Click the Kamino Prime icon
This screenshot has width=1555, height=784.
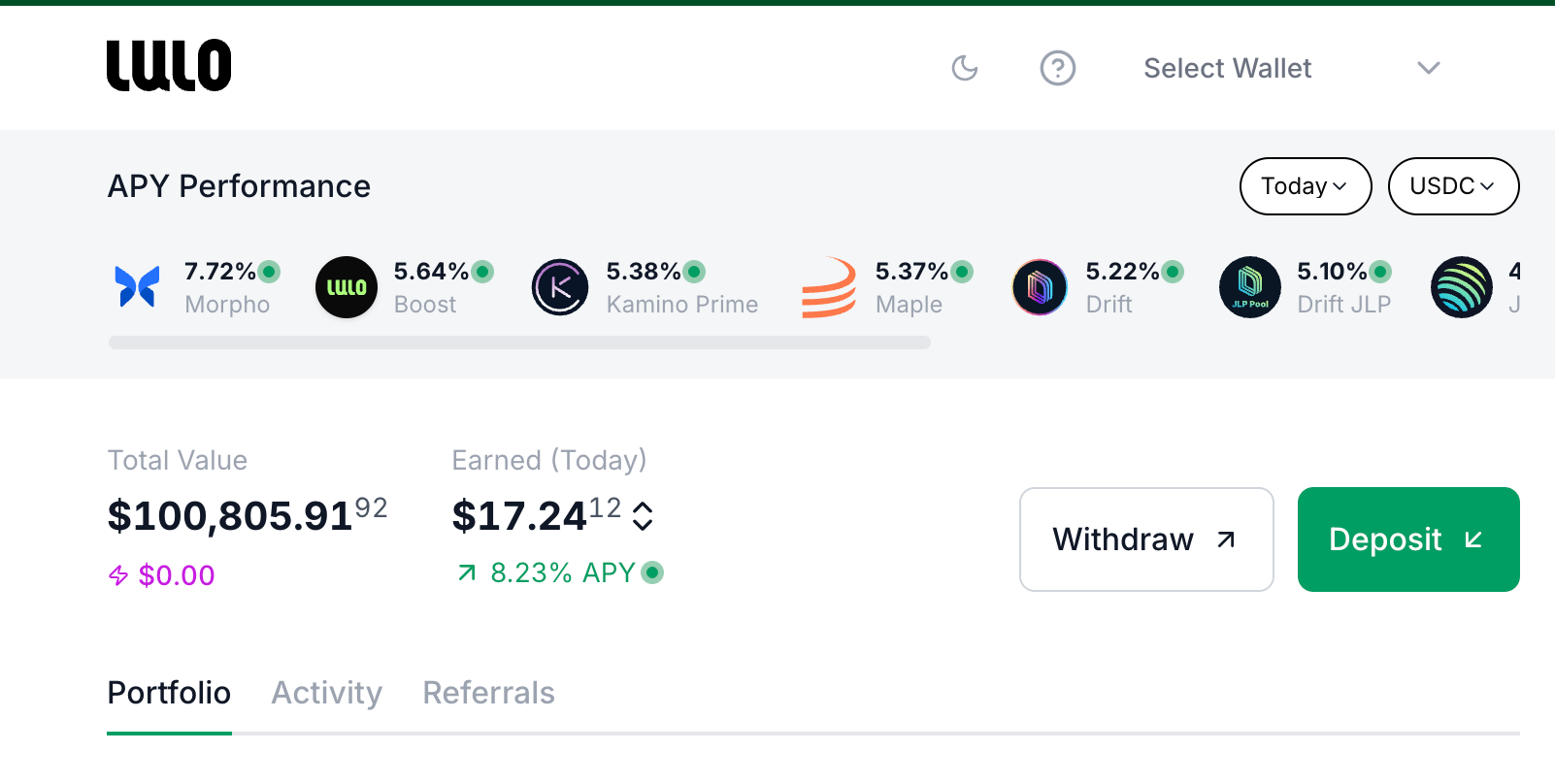560,287
